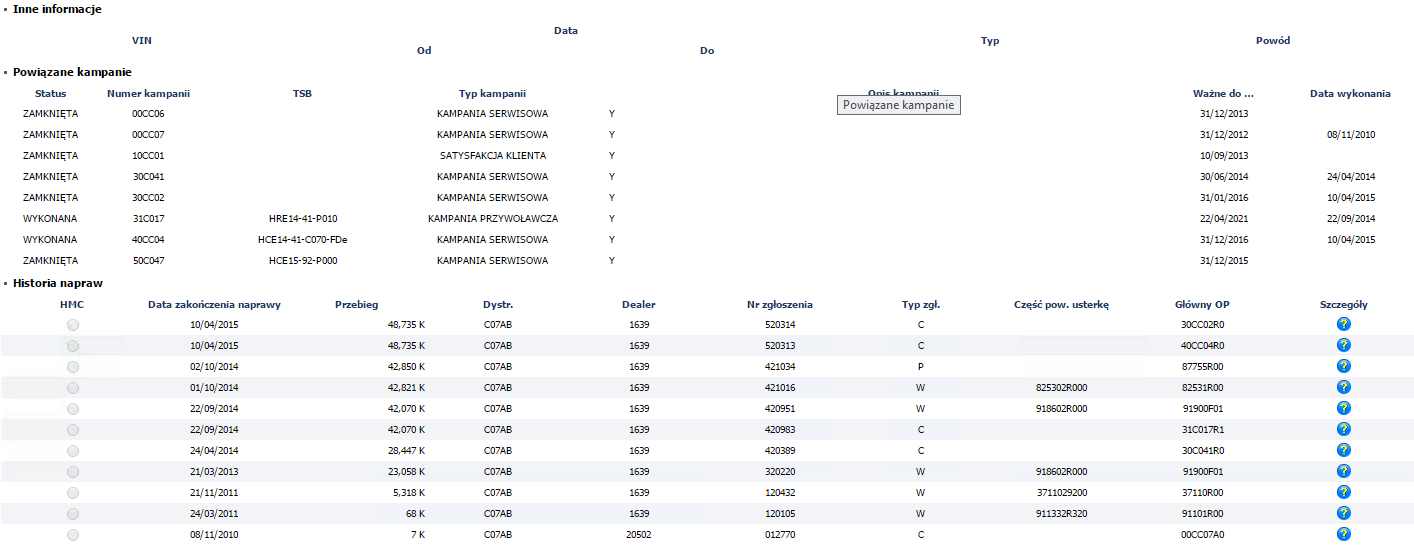Click the Ważne do column header
Screen dimensions: 1414x555
pos(1223,93)
